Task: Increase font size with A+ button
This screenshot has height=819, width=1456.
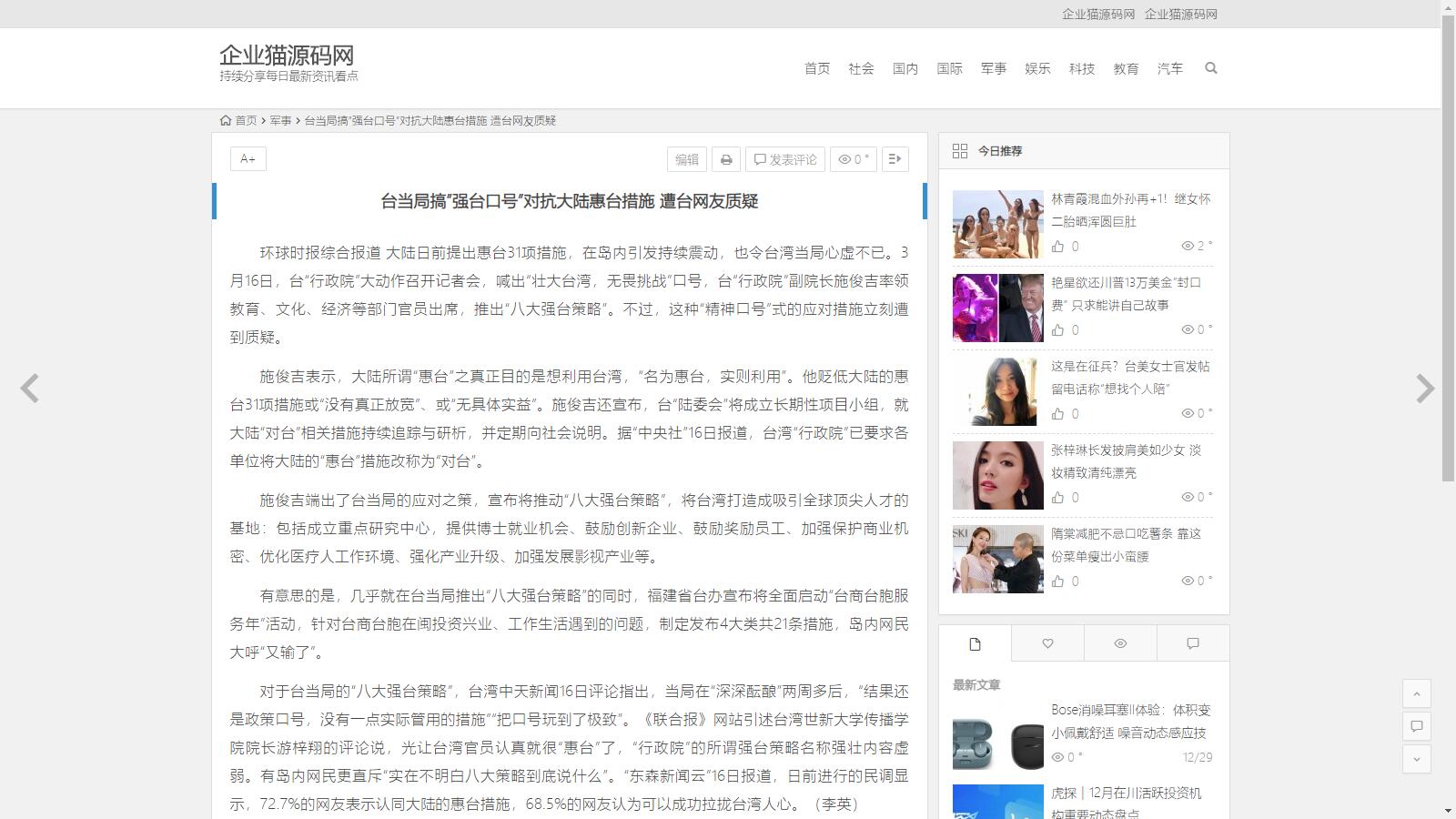Action: tap(248, 159)
